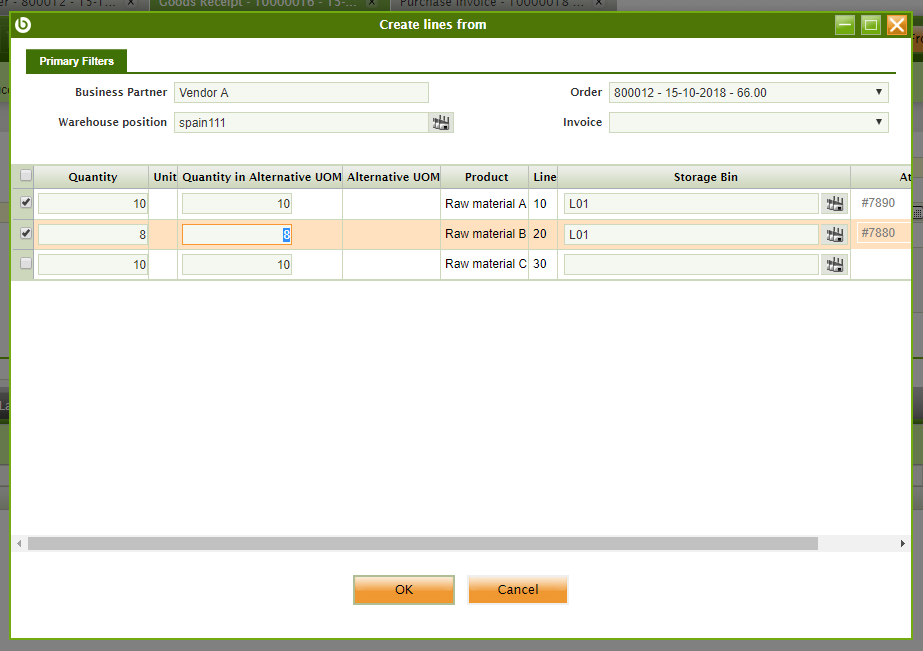This screenshot has height=651, width=923.
Task: Select the Primary Filters tab
Action: (76, 61)
